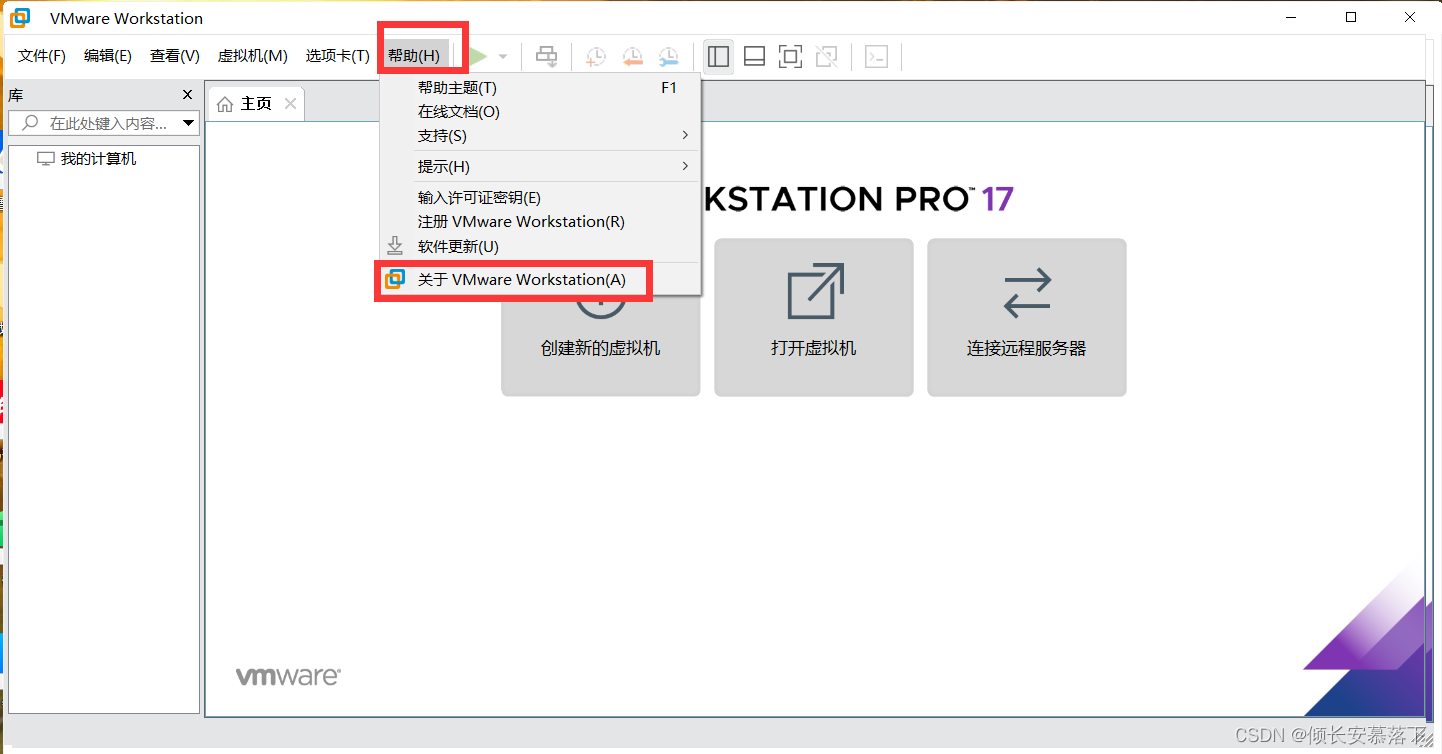Click the unity mode icon
The width and height of the screenshot is (1442, 754).
tap(827, 57)
